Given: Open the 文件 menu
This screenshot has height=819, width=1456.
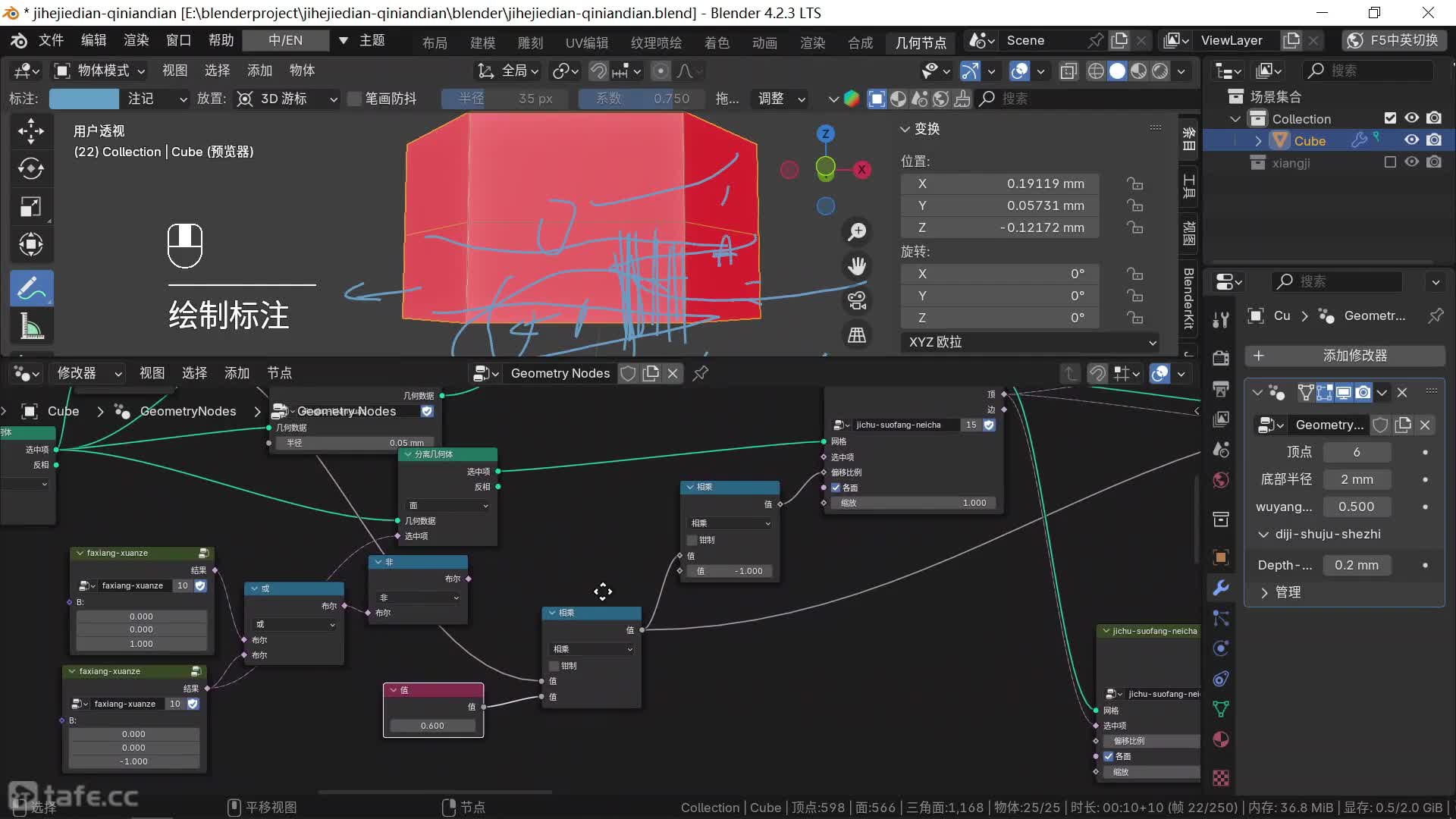Looking at the screenshot, I should (x=51, y=40).
